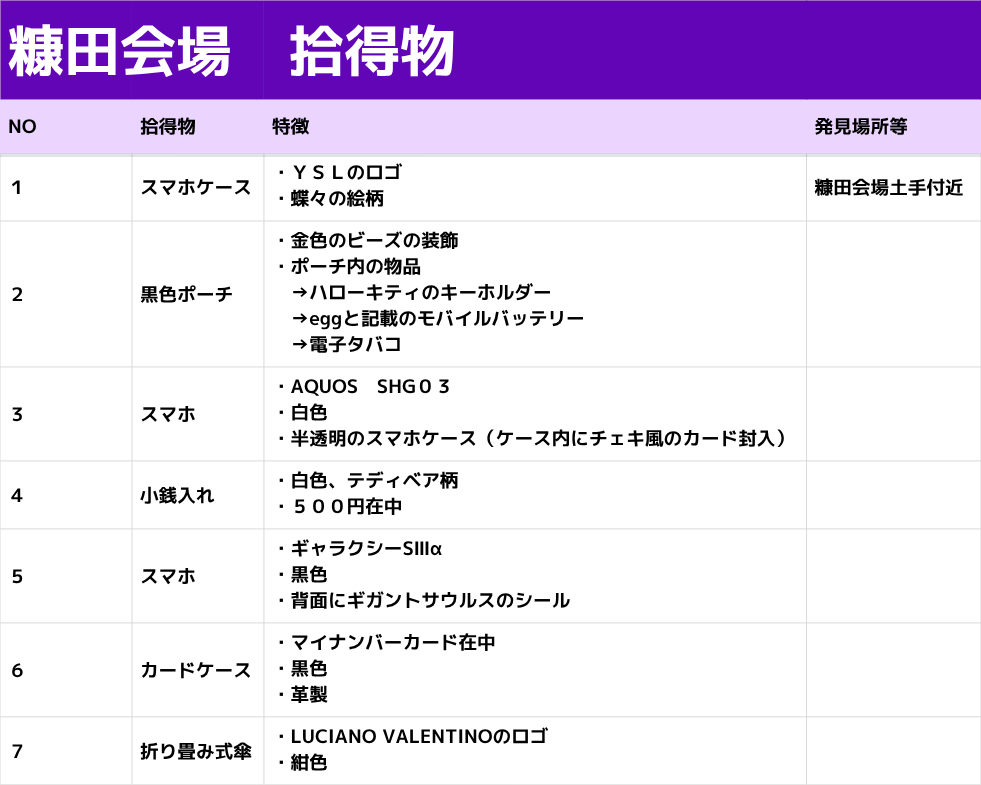
Task: Click the LUCIANO VALENTINOのロゴ feature text
Action: [419, 737]
